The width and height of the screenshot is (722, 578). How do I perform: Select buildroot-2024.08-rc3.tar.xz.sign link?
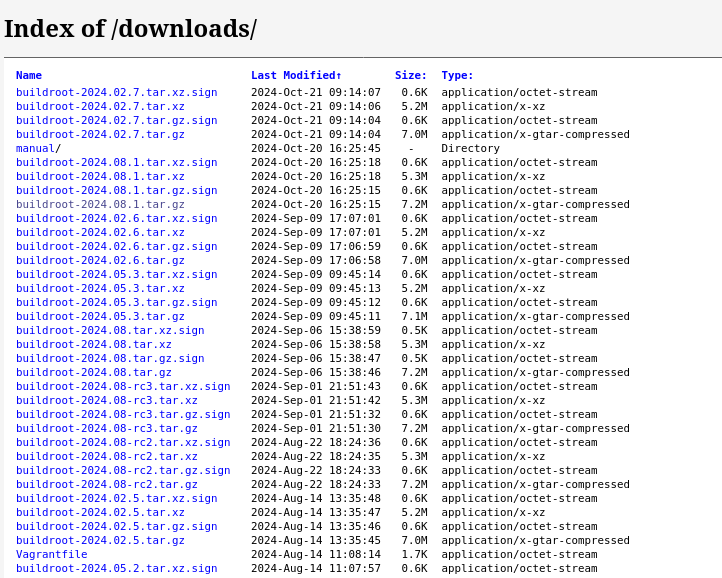[123, 386]
